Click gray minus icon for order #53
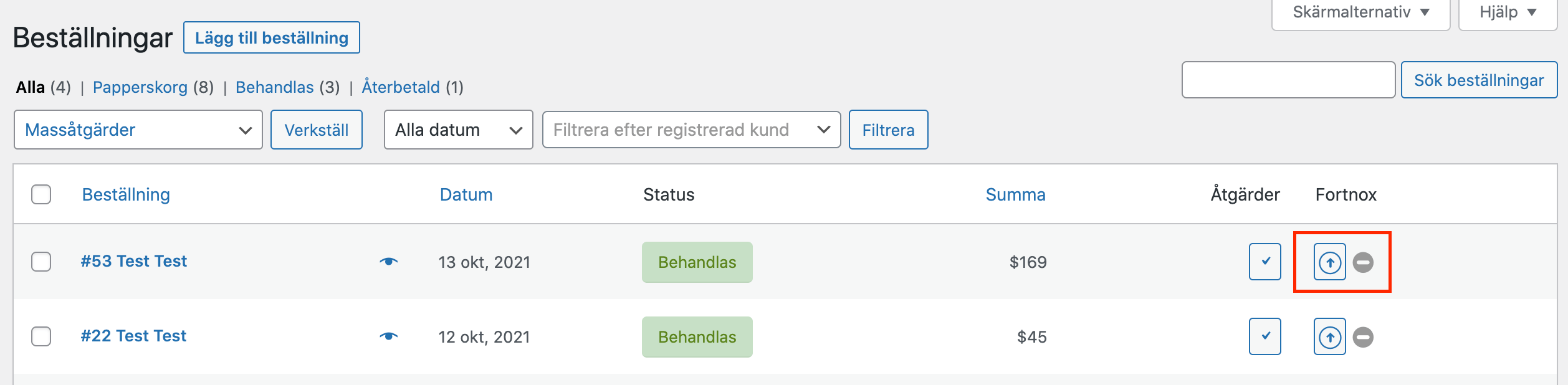Image resolution: width=1568 pixels, height=385 pixels. [1363, 262]
